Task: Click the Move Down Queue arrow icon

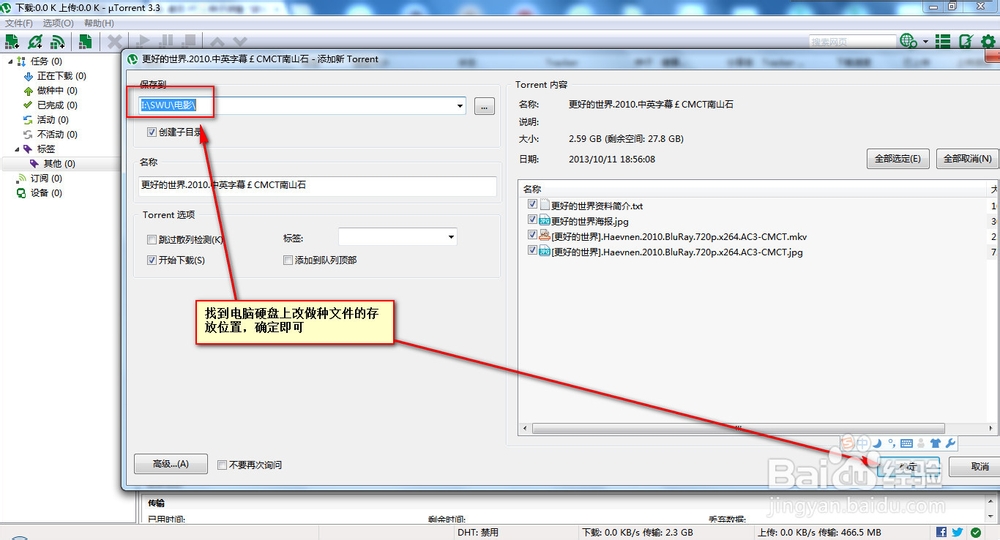Action: coord(240,42)
